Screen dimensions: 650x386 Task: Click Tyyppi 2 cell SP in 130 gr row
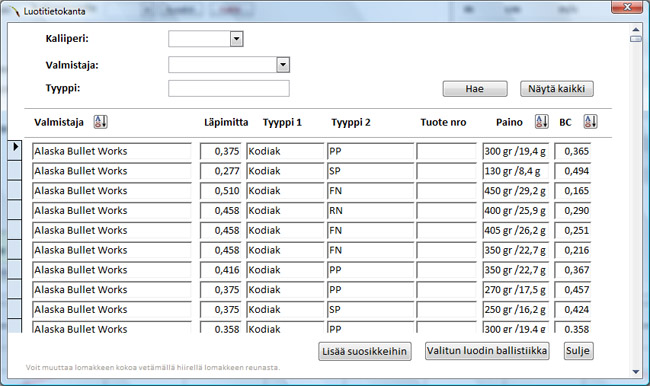pyautogui.click(x=370, y=171)
